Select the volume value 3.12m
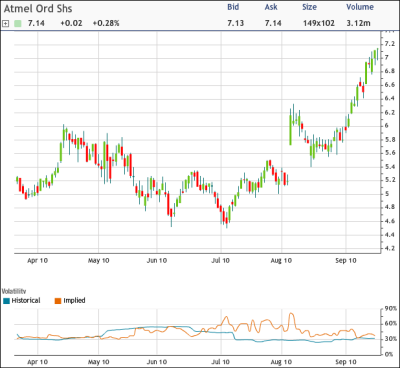This screenshot has width=400, height=368. pyautogui.click(x=358, y=23)
